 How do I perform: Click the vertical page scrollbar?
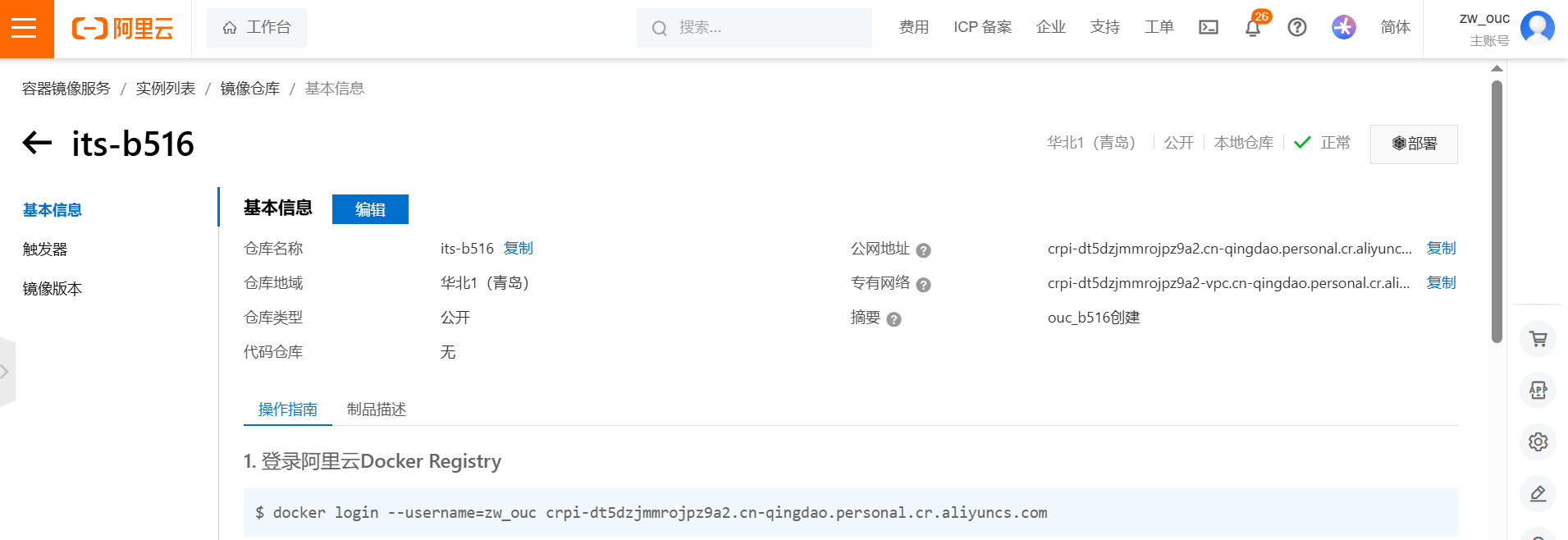[1497, 212]
